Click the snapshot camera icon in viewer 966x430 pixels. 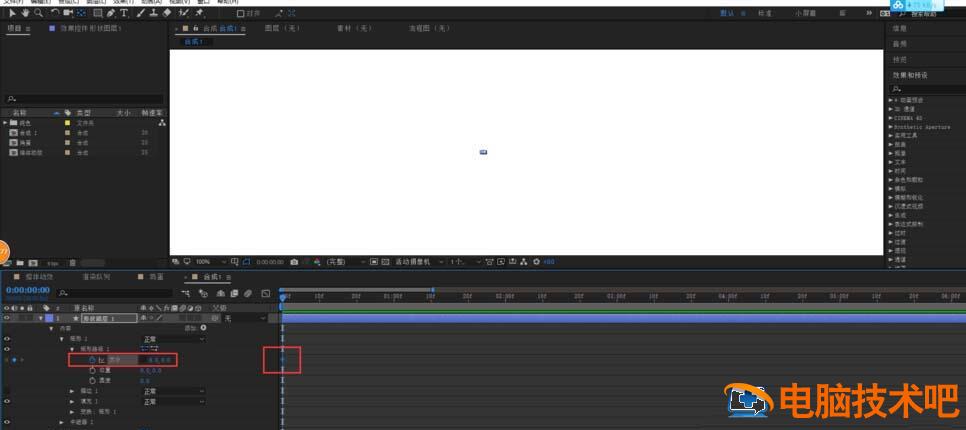tap(294, 262)
